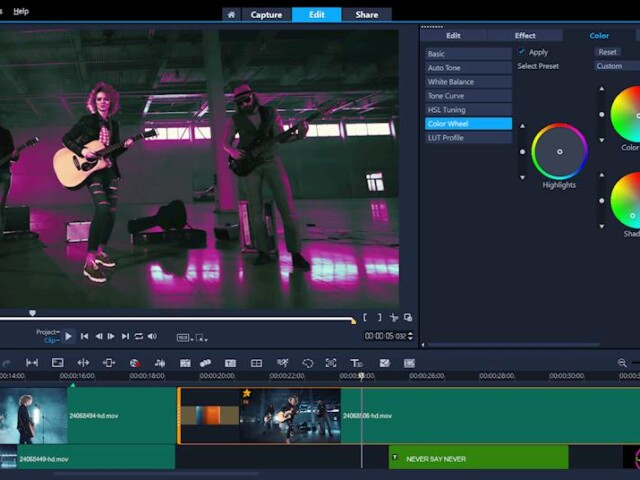This screenshot has width=640, height=480.
Task: Switch to the Capture tab
Action: [266, 15]
